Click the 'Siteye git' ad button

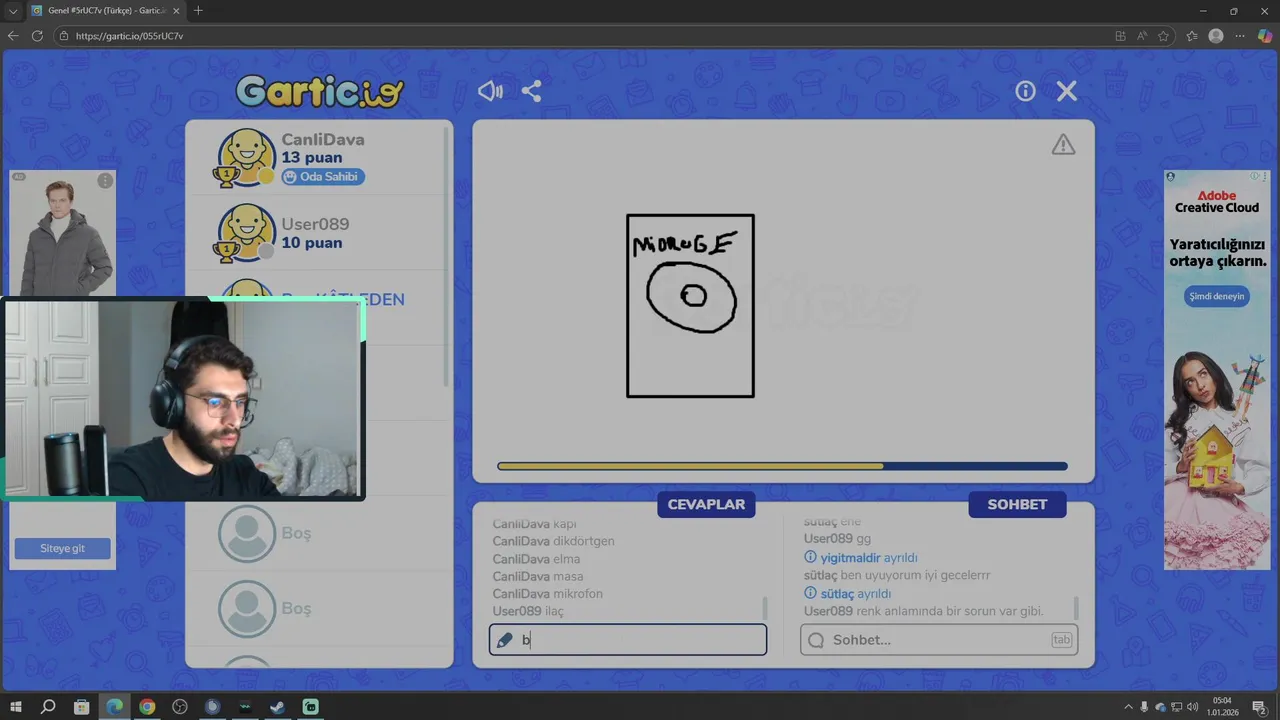coord(62,549)
